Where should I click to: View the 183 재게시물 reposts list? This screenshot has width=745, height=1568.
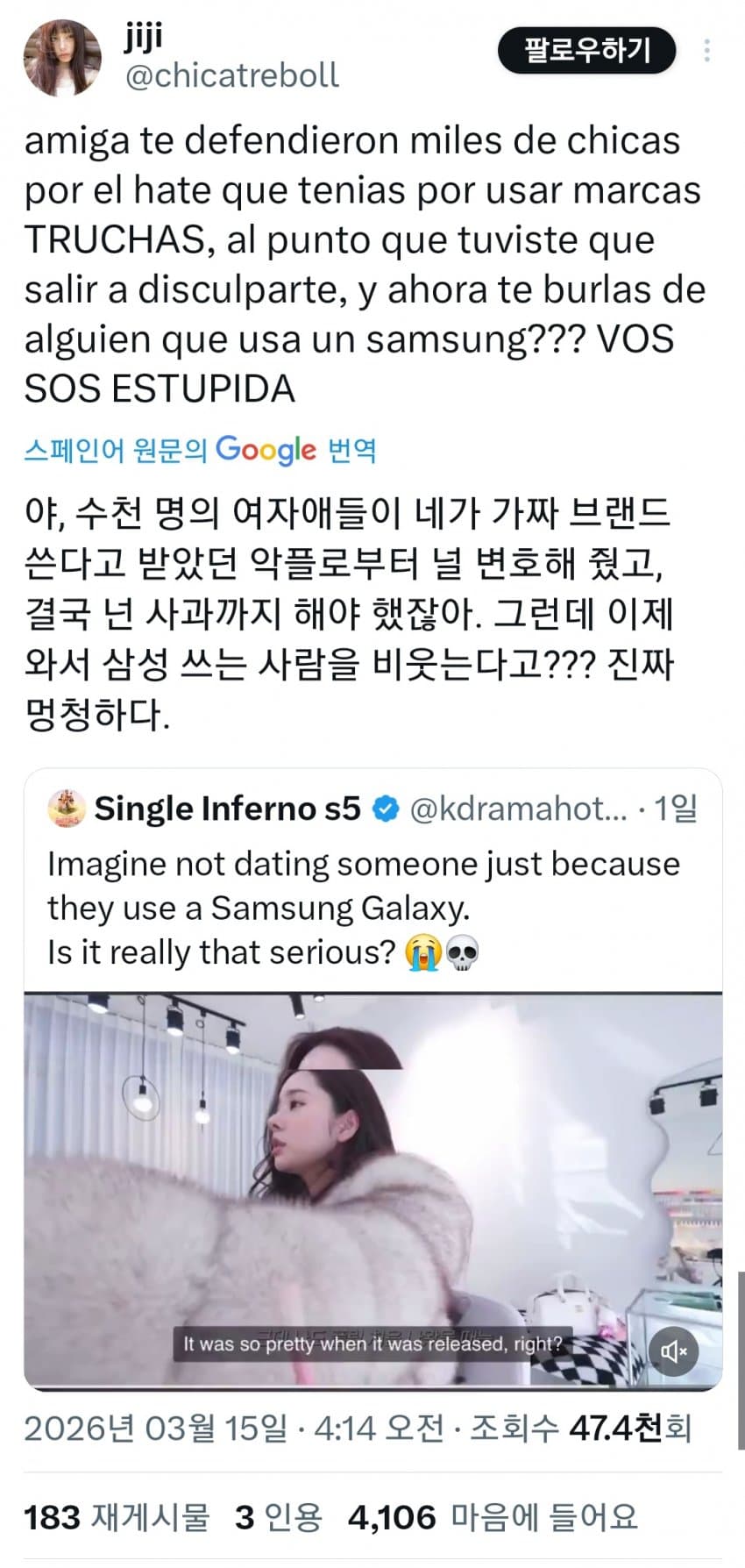coord(117,1516)
